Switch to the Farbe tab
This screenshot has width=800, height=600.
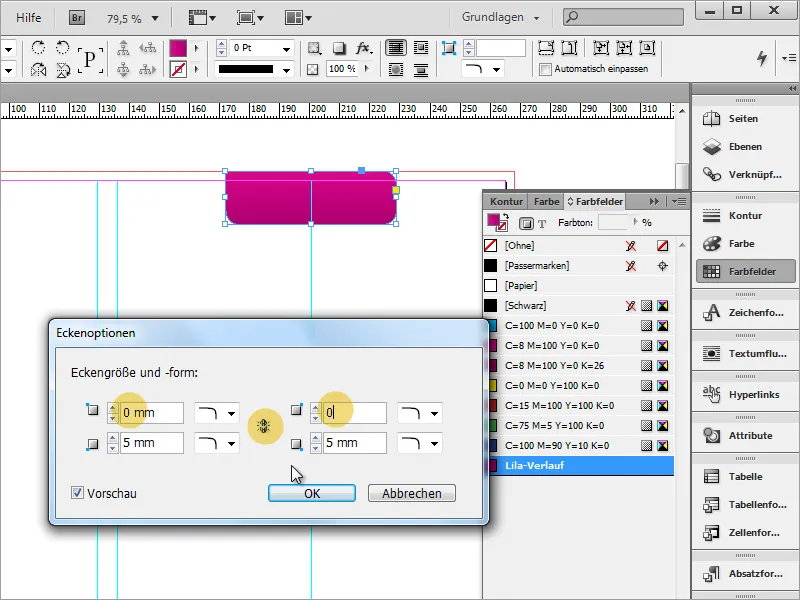pyautogui.click(x=546, y=202)
